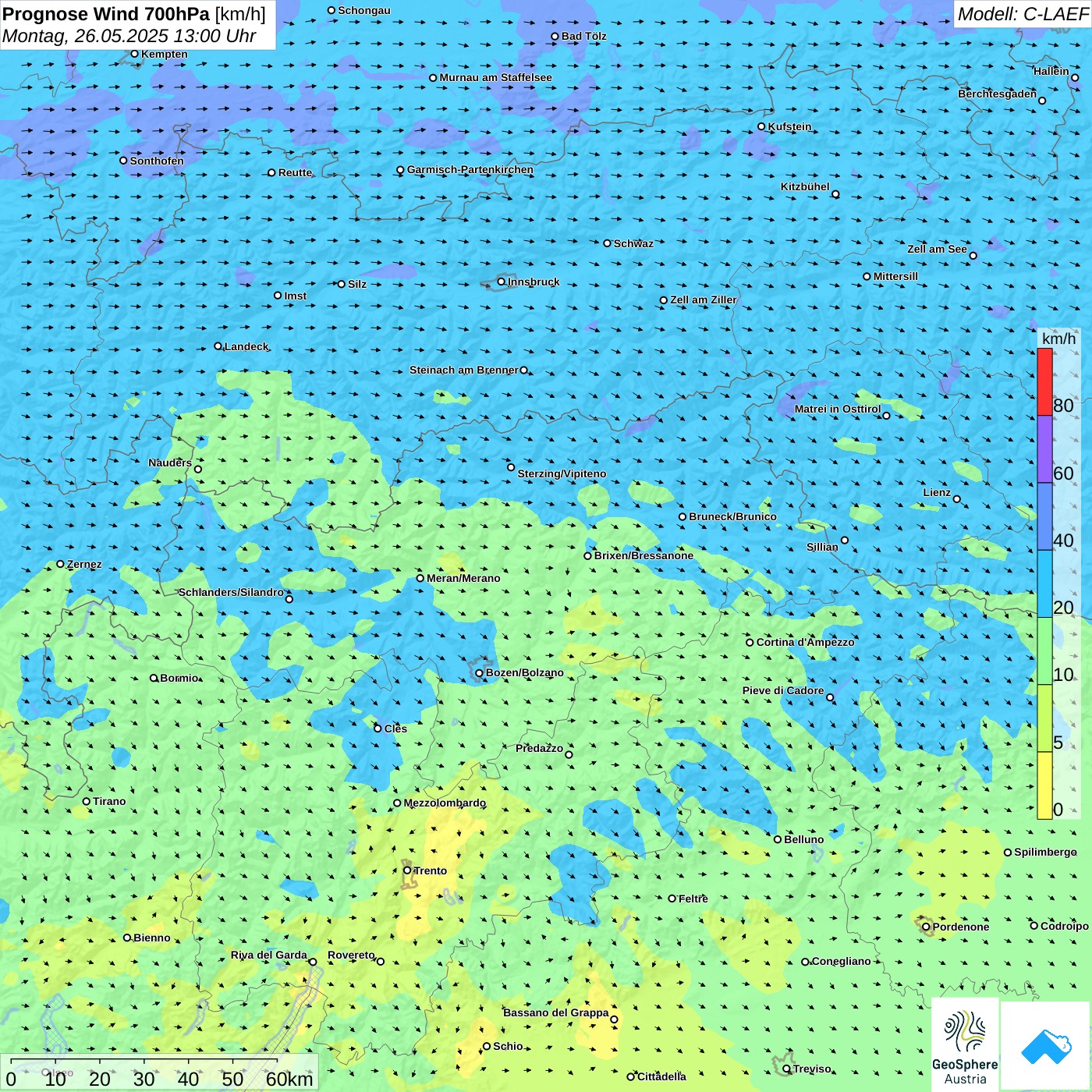
Task: Click the Trento city marker
Action: pyautogui.click(x=407, y=870)
